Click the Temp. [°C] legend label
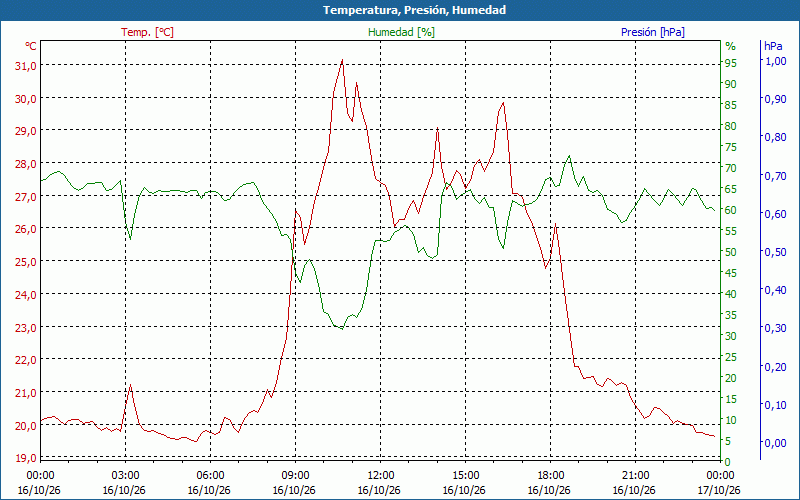The height and width of the screenshot is (500, 800). pyautogui.click(x=147, y=32)
